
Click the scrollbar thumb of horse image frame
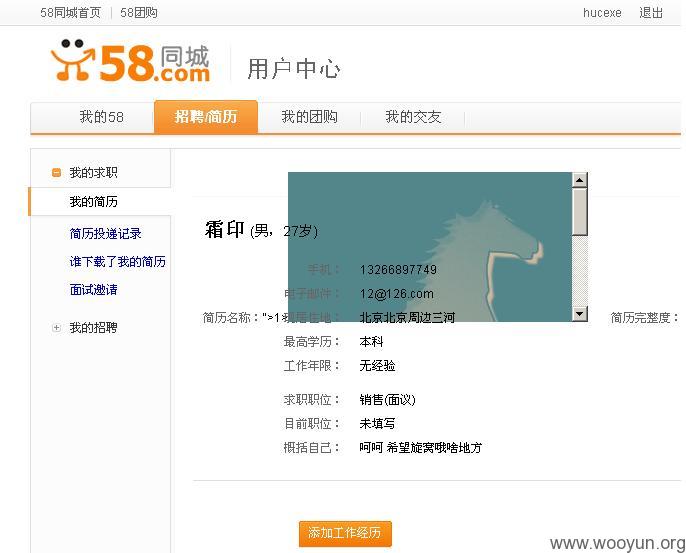[x=580, y=212]
